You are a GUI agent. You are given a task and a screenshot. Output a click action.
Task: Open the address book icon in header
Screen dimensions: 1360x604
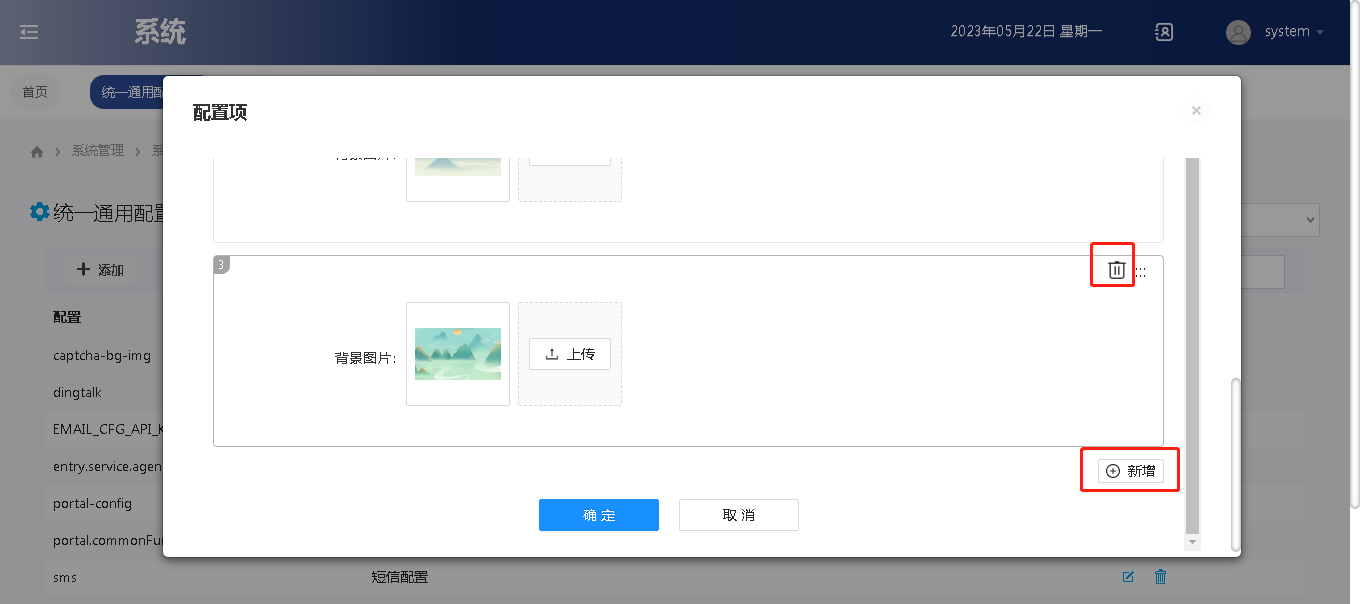(1164, 32)
